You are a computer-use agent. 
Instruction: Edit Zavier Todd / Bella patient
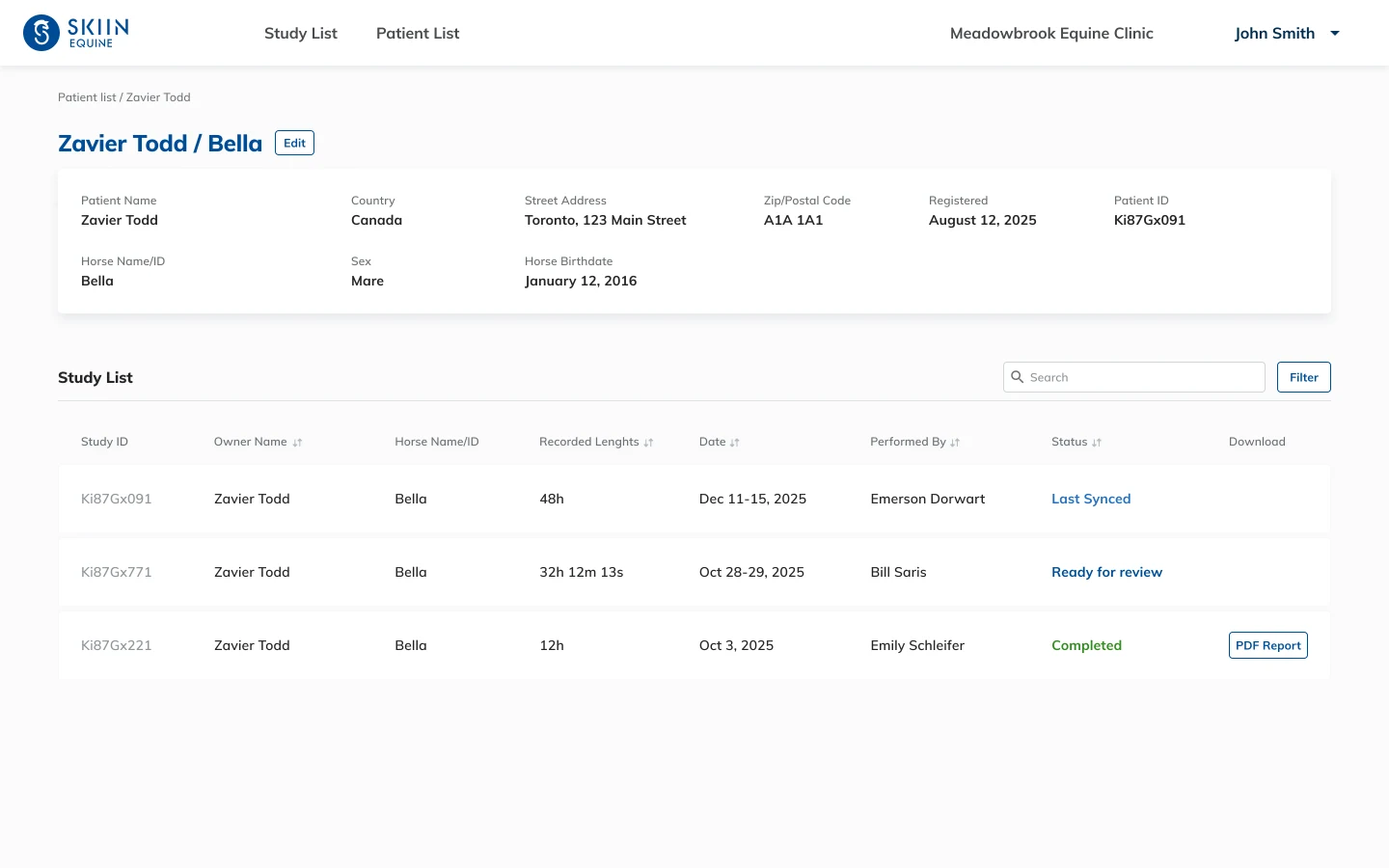point(294,143)
